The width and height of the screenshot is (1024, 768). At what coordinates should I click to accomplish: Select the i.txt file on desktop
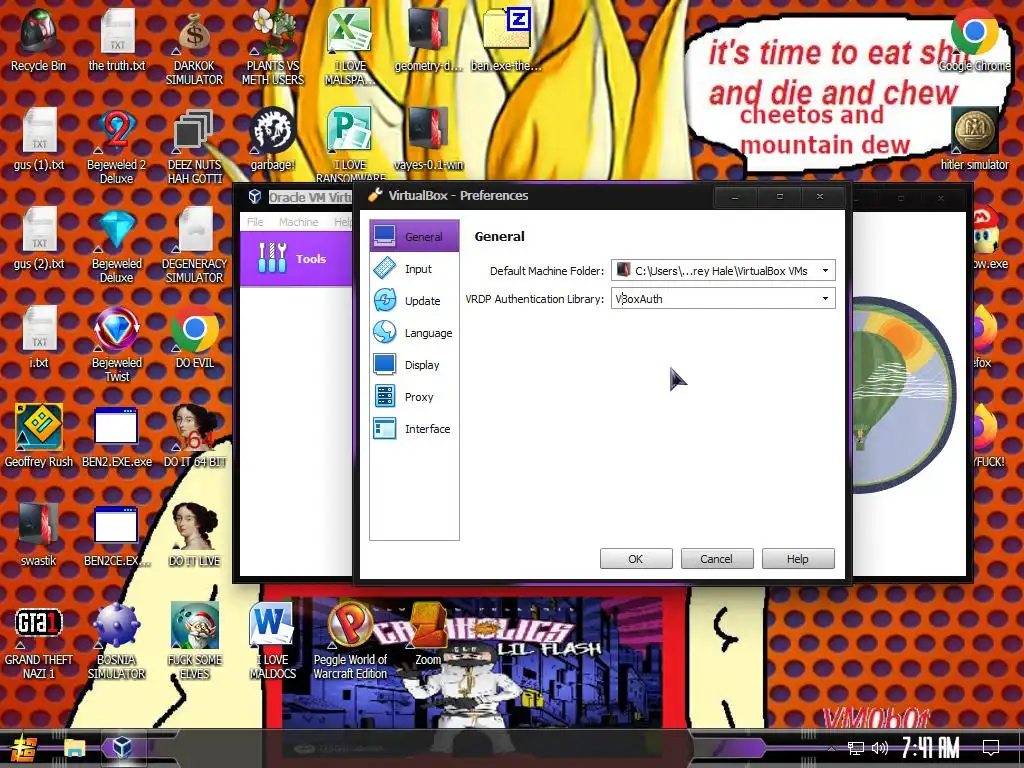tap(39, 338)
